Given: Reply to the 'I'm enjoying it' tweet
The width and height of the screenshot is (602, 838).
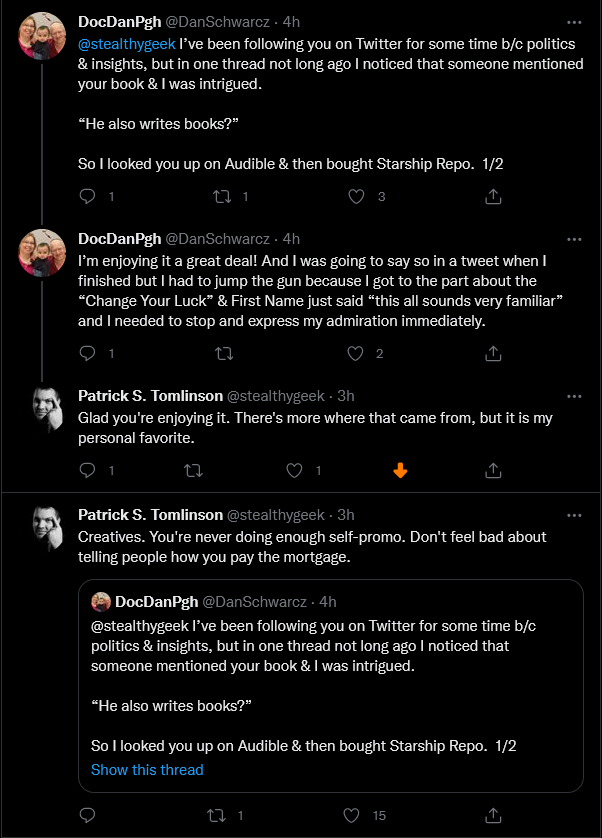Looking at the screenshot, I should 87,353.
